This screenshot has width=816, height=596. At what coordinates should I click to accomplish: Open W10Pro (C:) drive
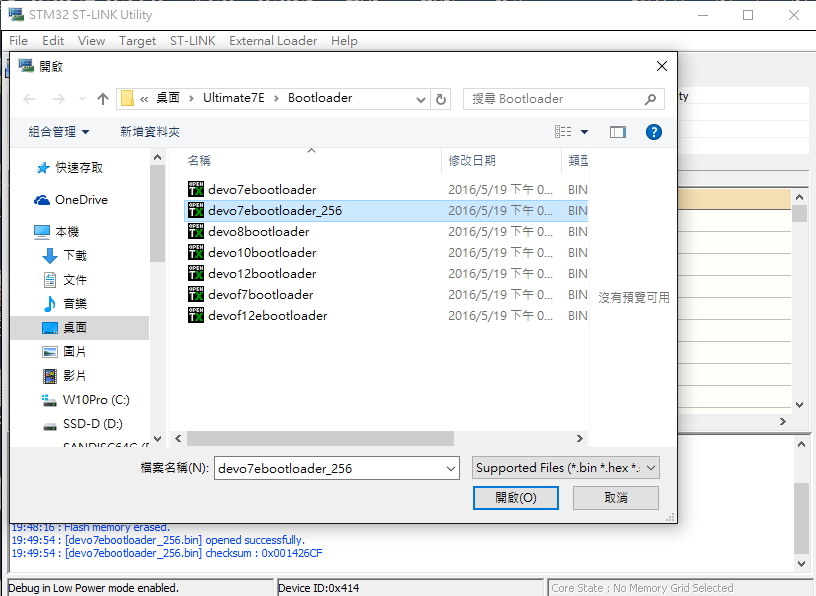[x=85, y=400]
